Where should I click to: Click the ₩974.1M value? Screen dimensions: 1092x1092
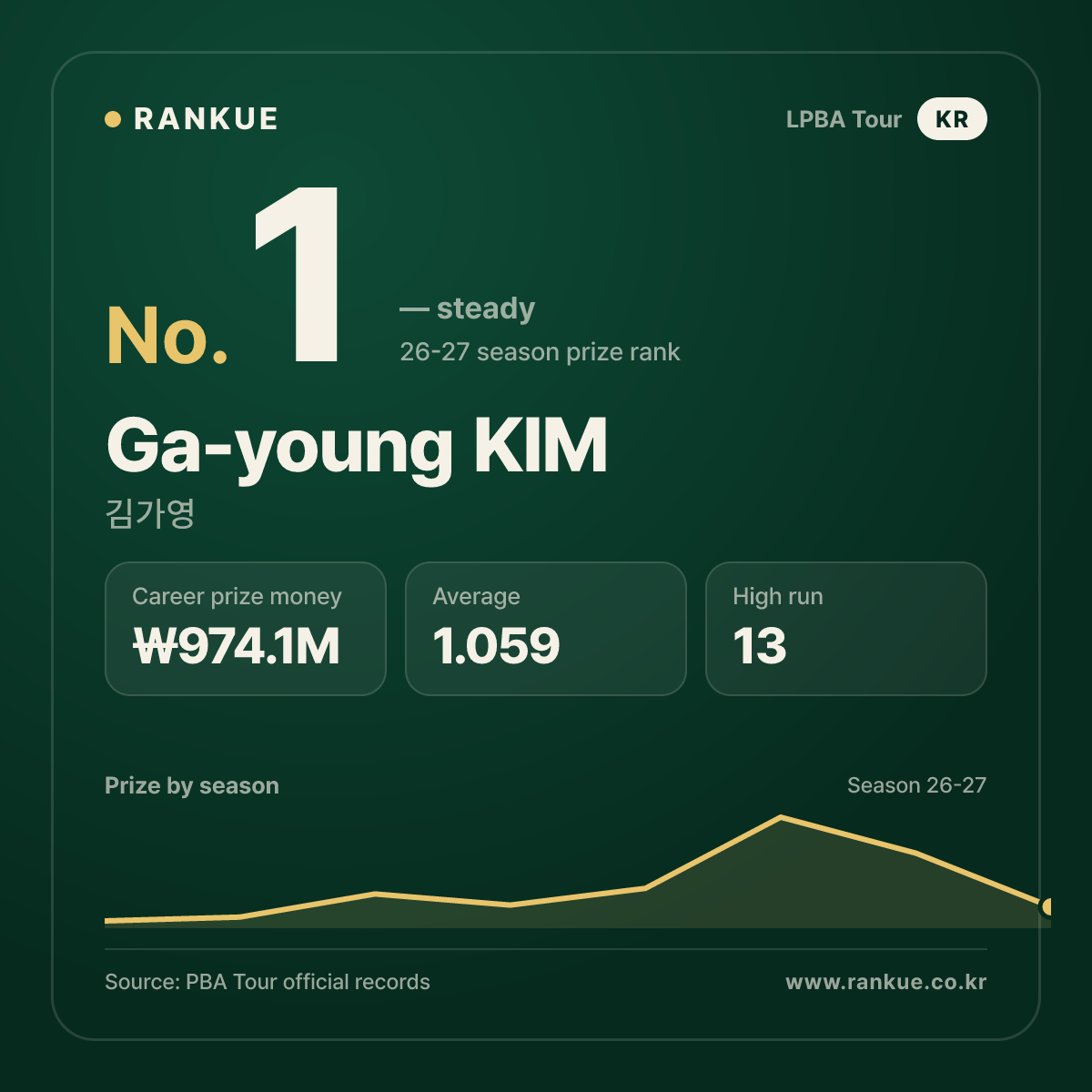[x=237, y=646]
